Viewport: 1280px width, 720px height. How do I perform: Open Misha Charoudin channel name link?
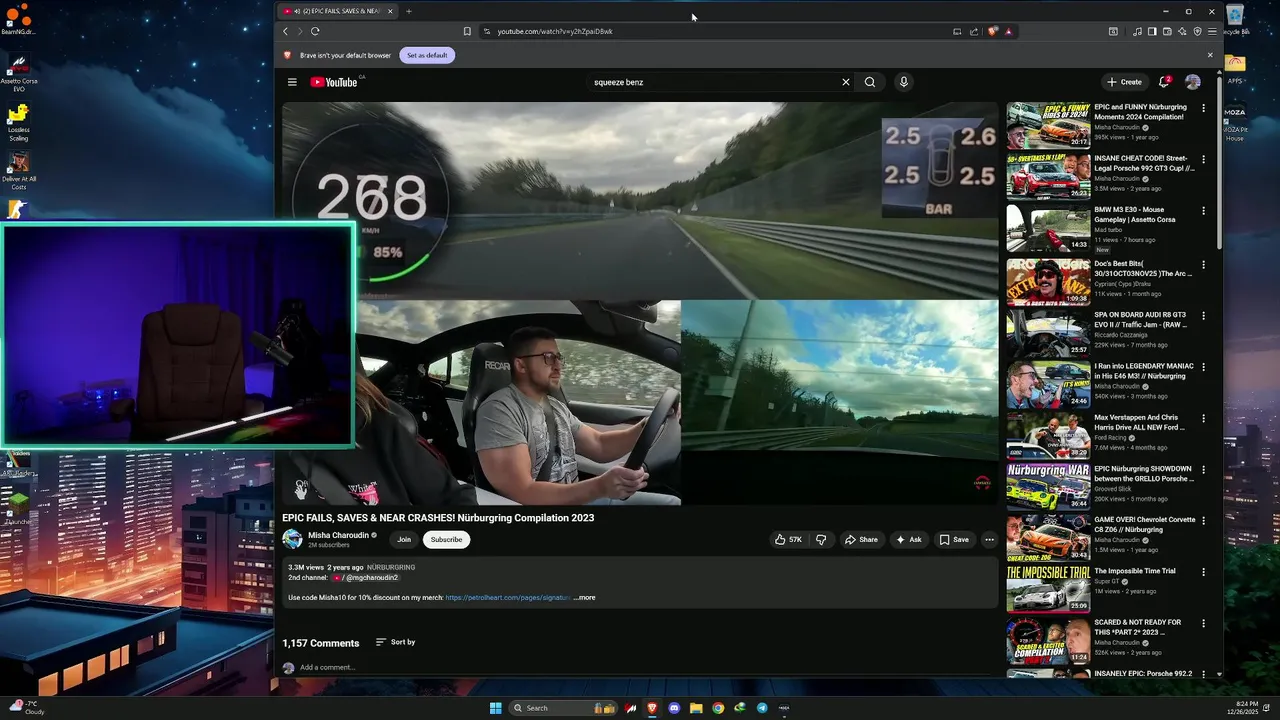click(x=339, y=535)
